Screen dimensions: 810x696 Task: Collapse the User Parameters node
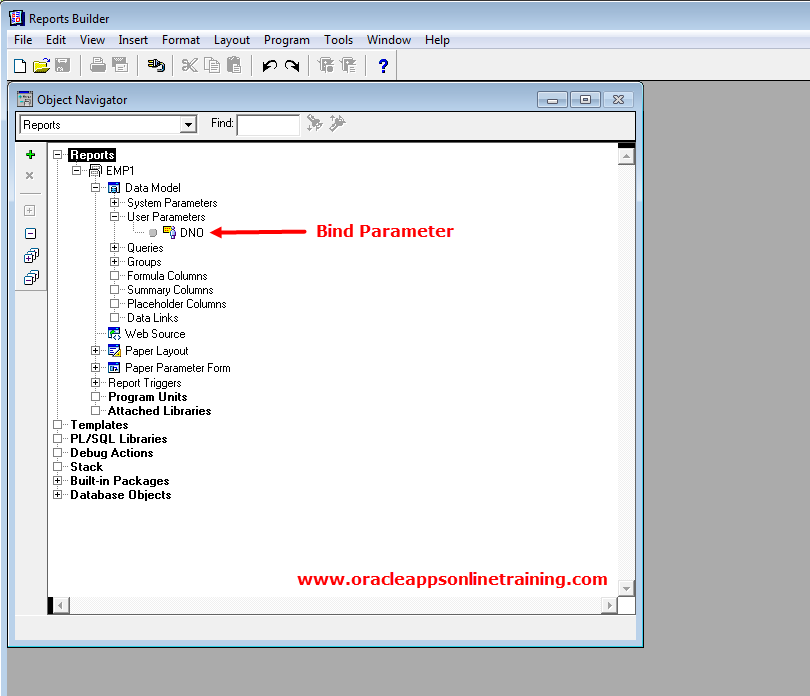pyautogui.click(x=115, y=216)
